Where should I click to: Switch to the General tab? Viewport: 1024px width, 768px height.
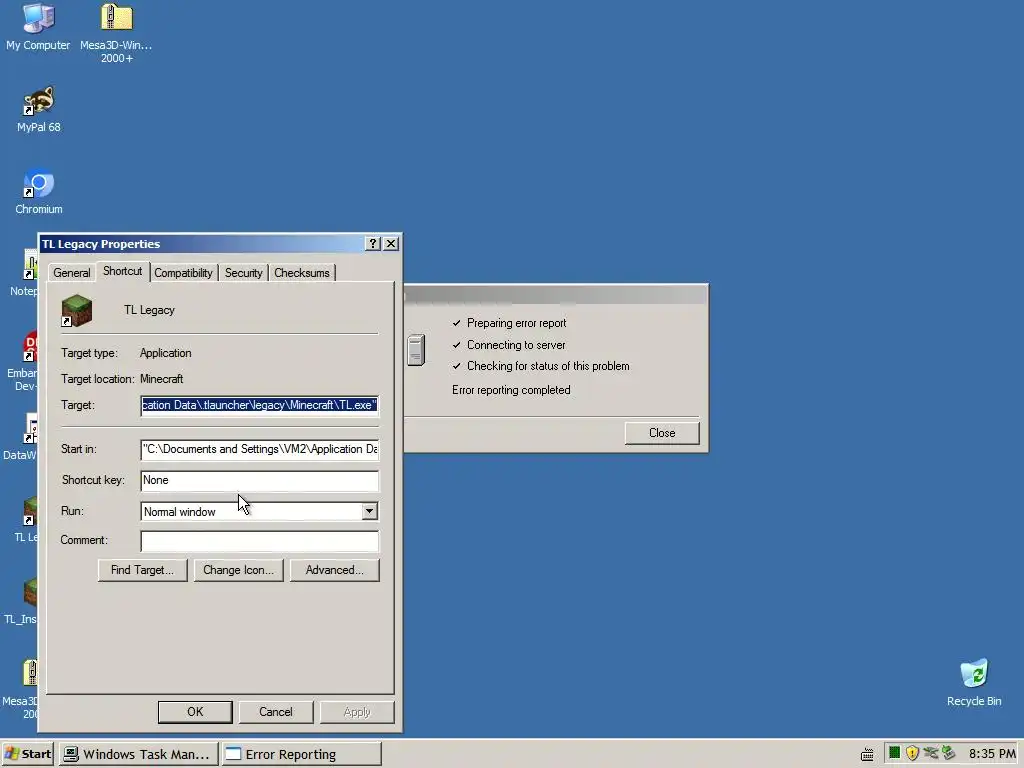point(72,273)
